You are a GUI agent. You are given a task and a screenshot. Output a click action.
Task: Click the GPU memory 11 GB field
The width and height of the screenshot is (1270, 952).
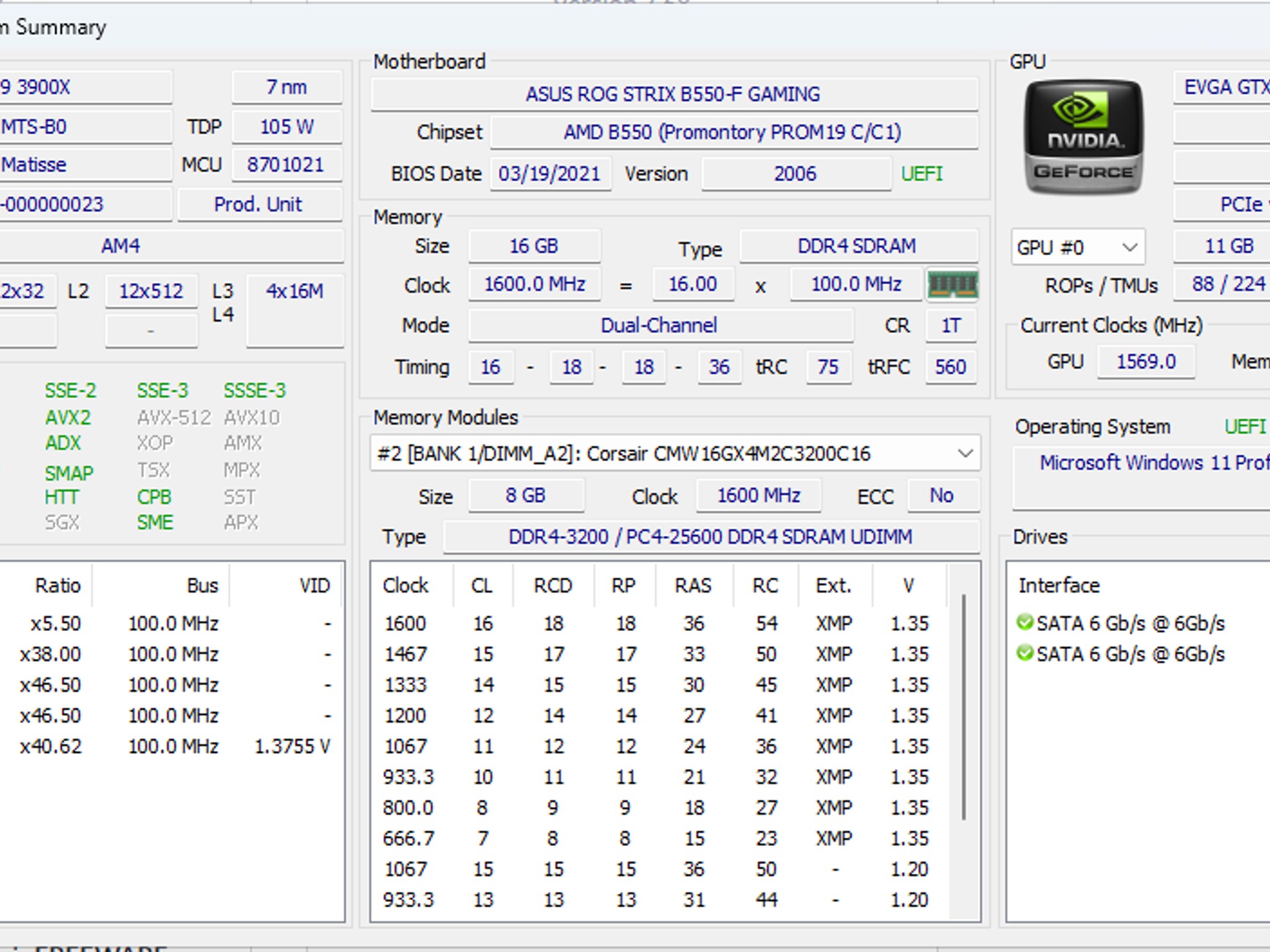tap(1222, 246)
